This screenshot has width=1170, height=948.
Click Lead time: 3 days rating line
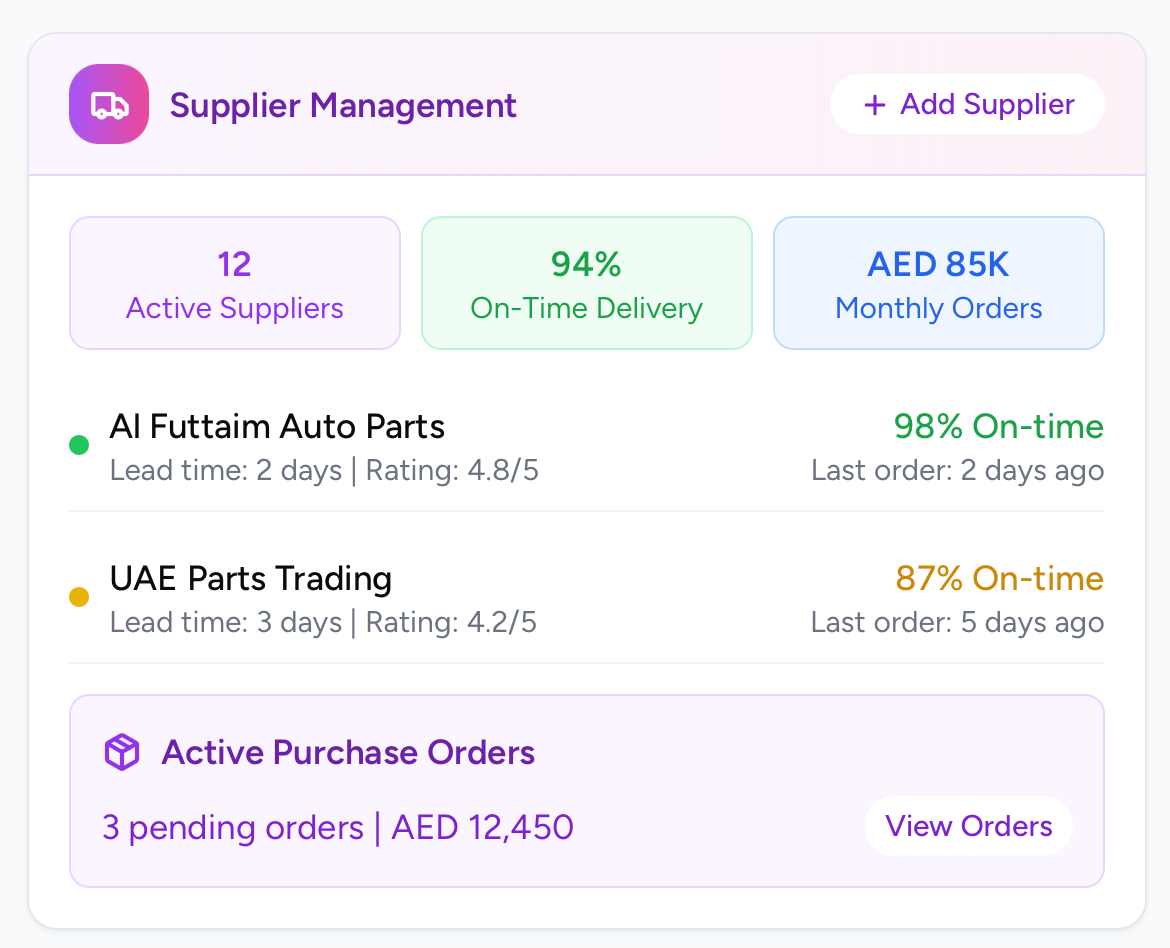tap(323, 622)
